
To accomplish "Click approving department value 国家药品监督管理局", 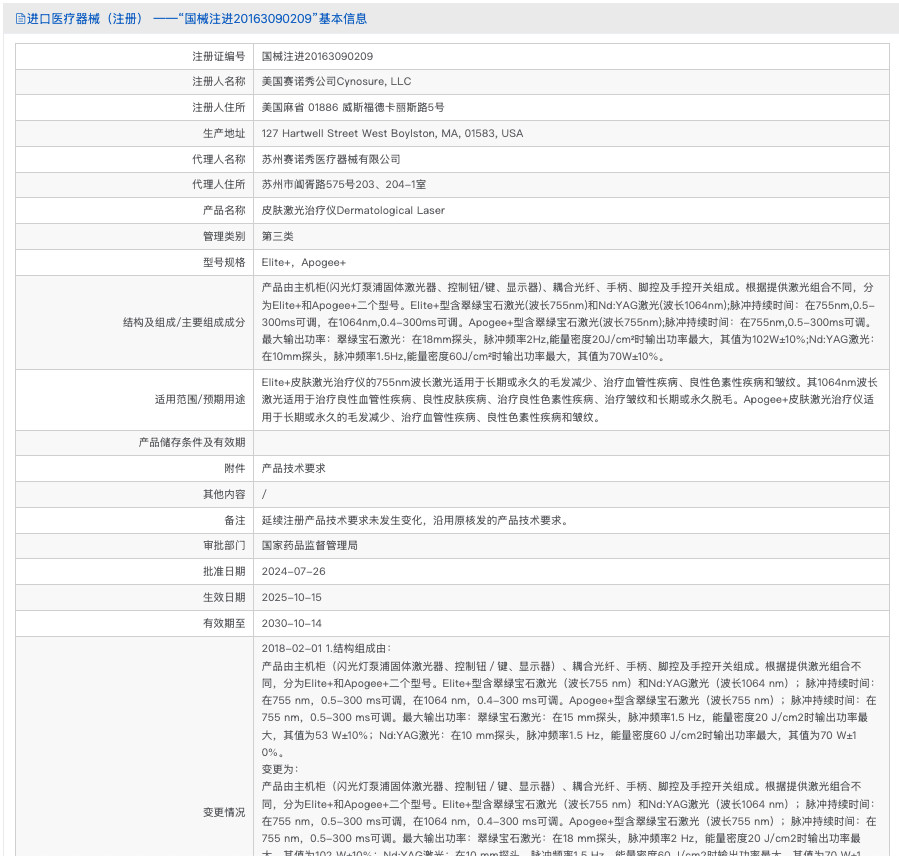I will [x=310, y=546].
